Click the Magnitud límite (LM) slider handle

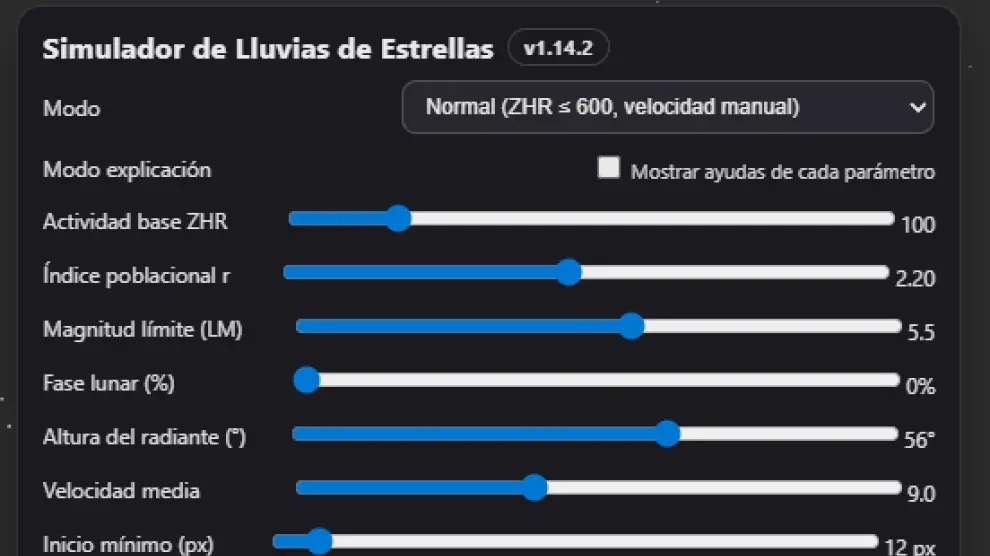click(x=631, y=326)
